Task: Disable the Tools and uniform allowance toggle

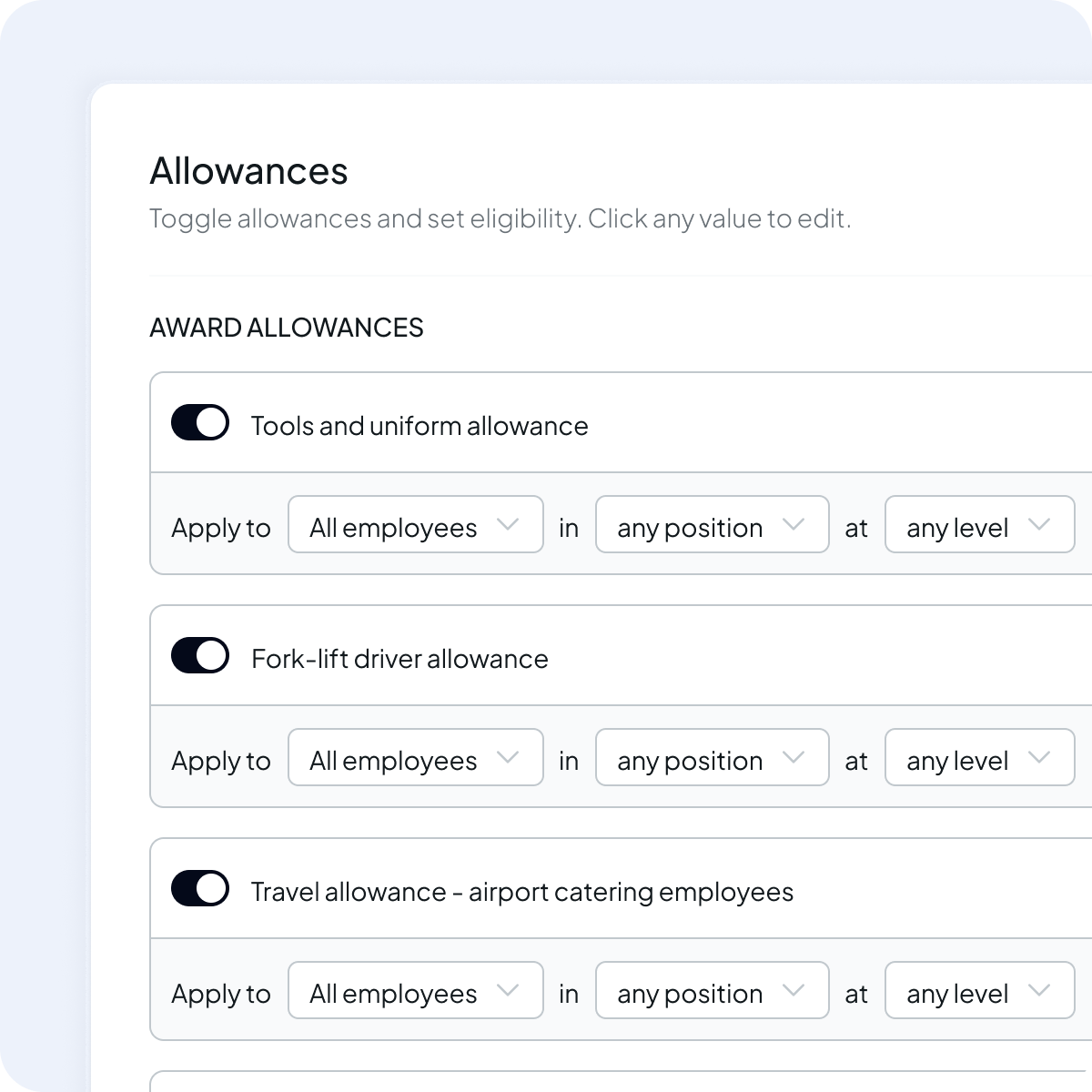Action: tap(199, 421)
